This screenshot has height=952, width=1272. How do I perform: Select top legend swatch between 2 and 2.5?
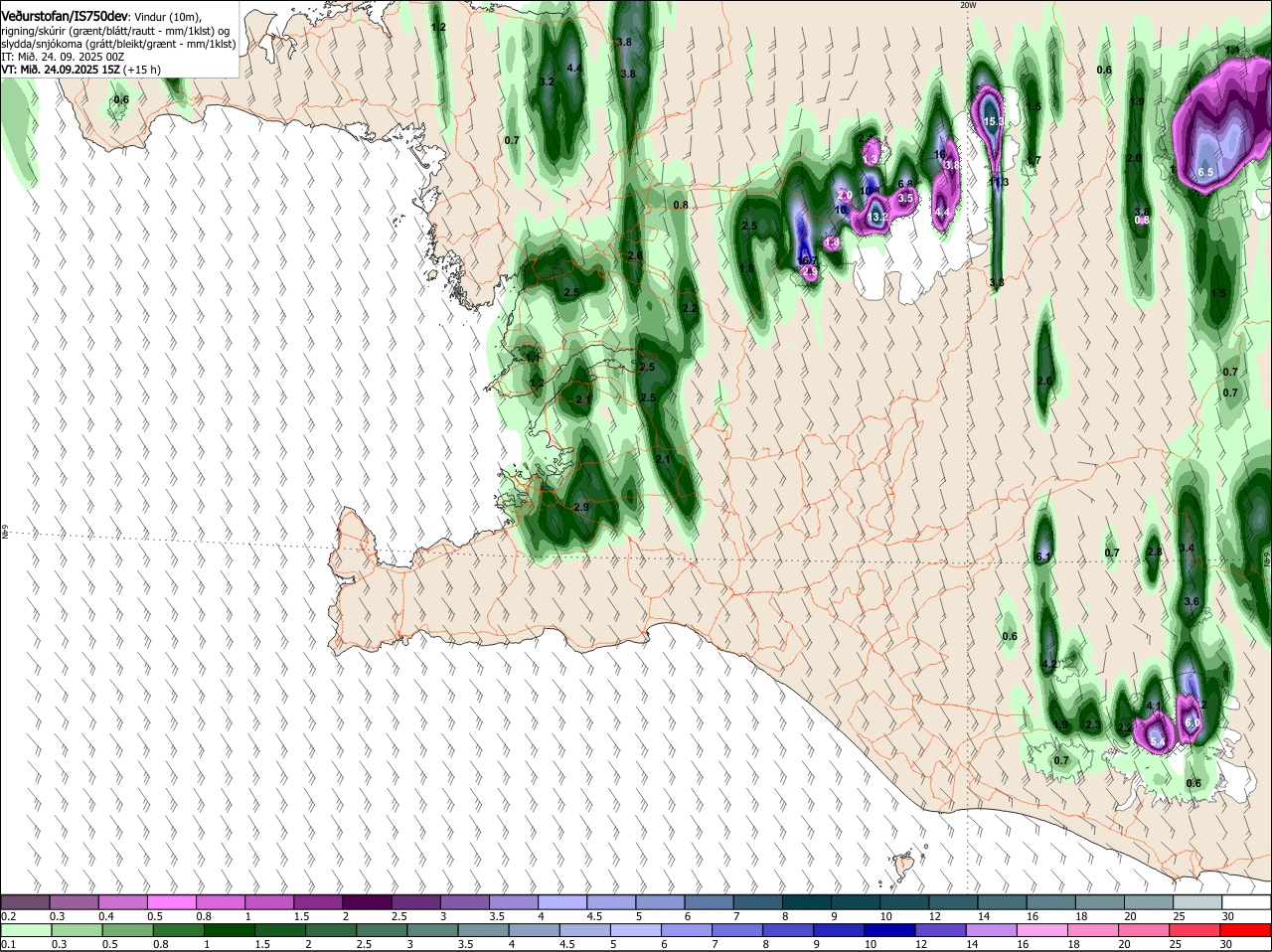[x=367, y=901]
